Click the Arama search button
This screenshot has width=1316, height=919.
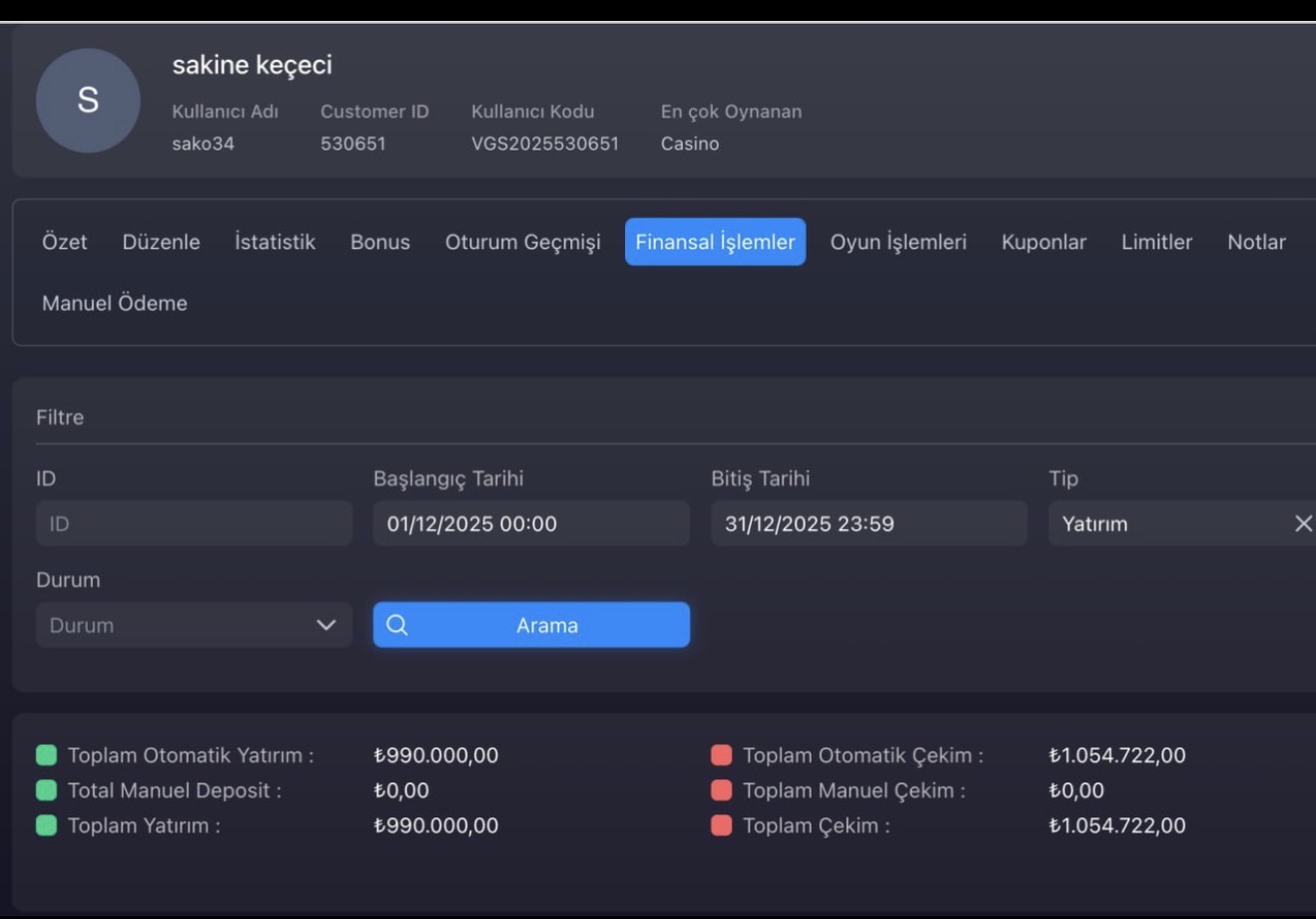(531, 625)
